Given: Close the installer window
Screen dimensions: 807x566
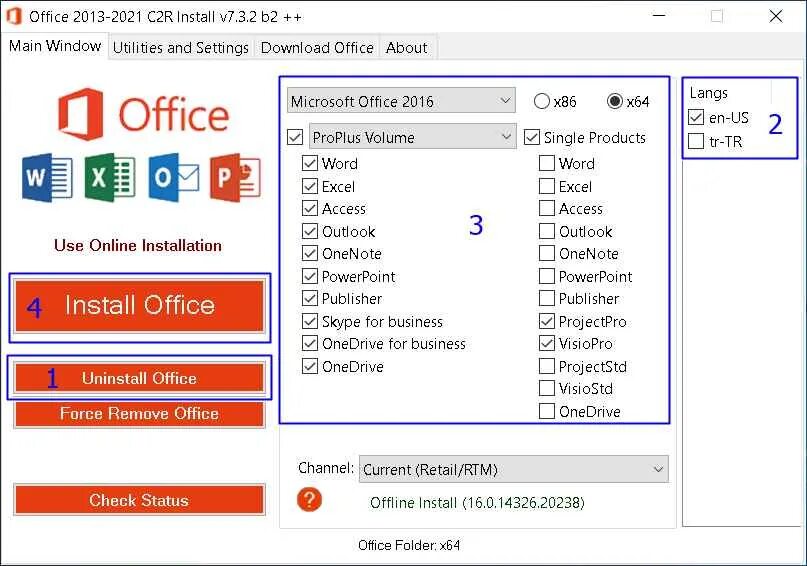Looking at the screenshot, I should point(776,16).
